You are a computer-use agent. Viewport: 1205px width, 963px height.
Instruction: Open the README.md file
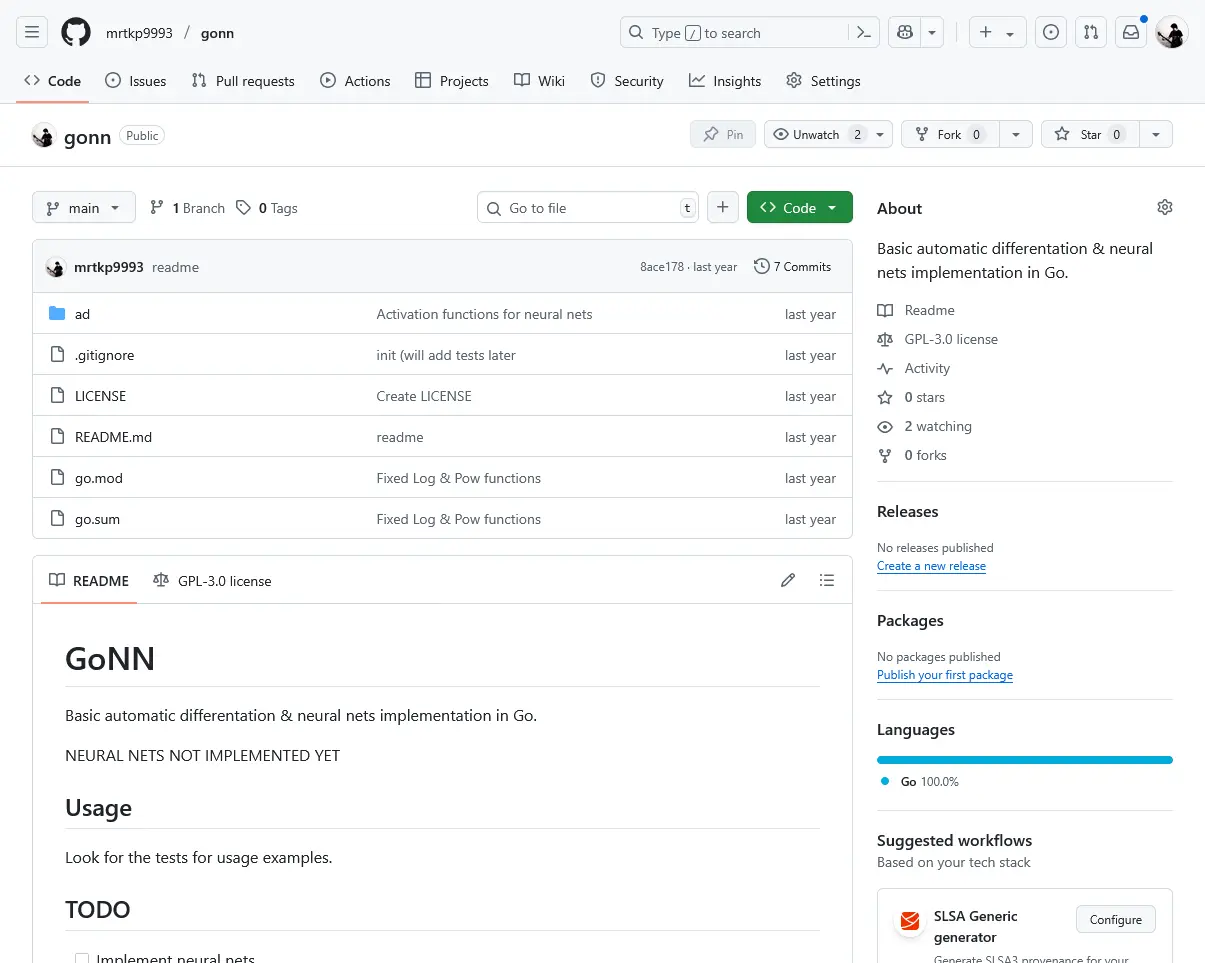pyautogui.click(x=113, y=437)
